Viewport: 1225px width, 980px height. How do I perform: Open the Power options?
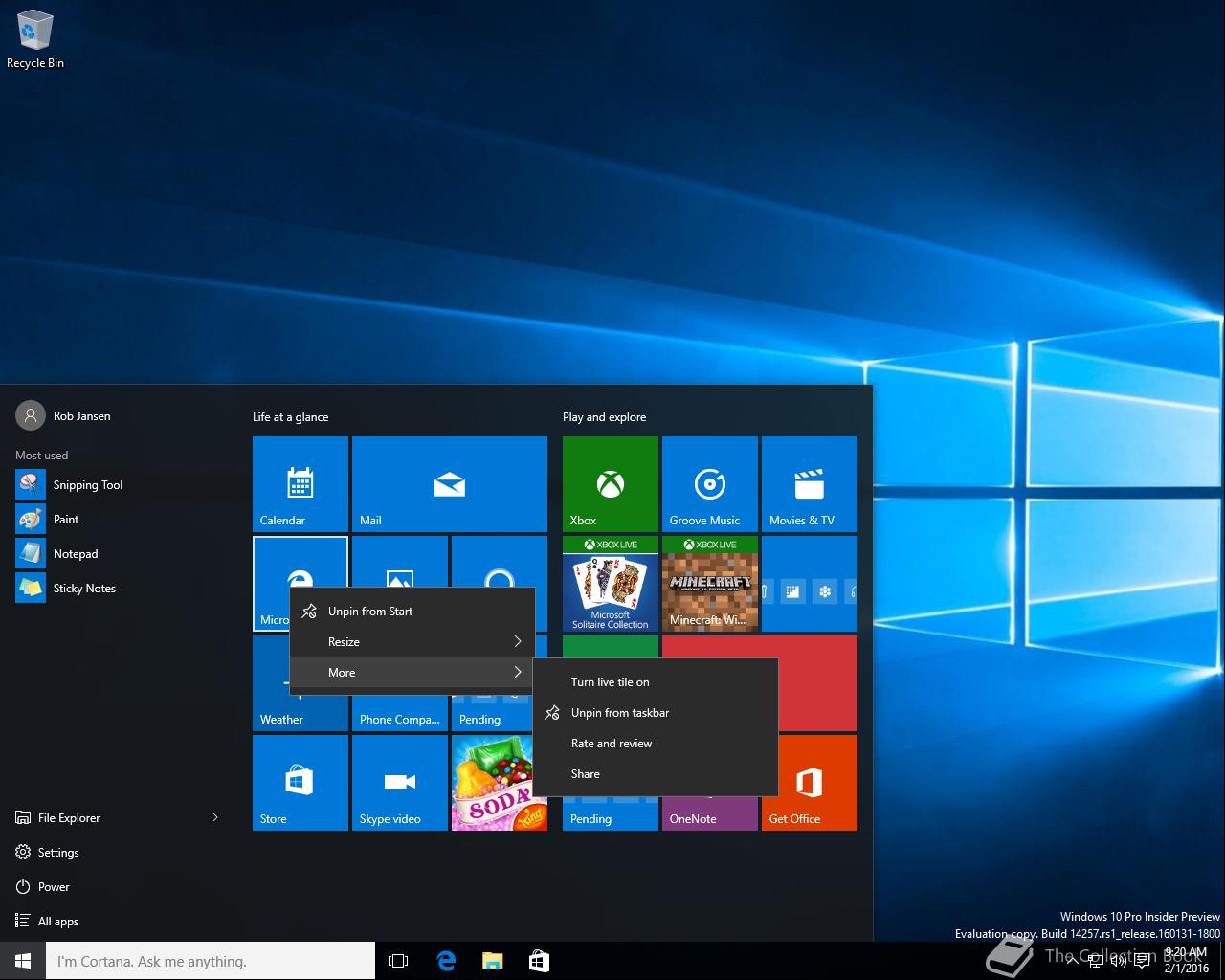[x=117, y=887]
